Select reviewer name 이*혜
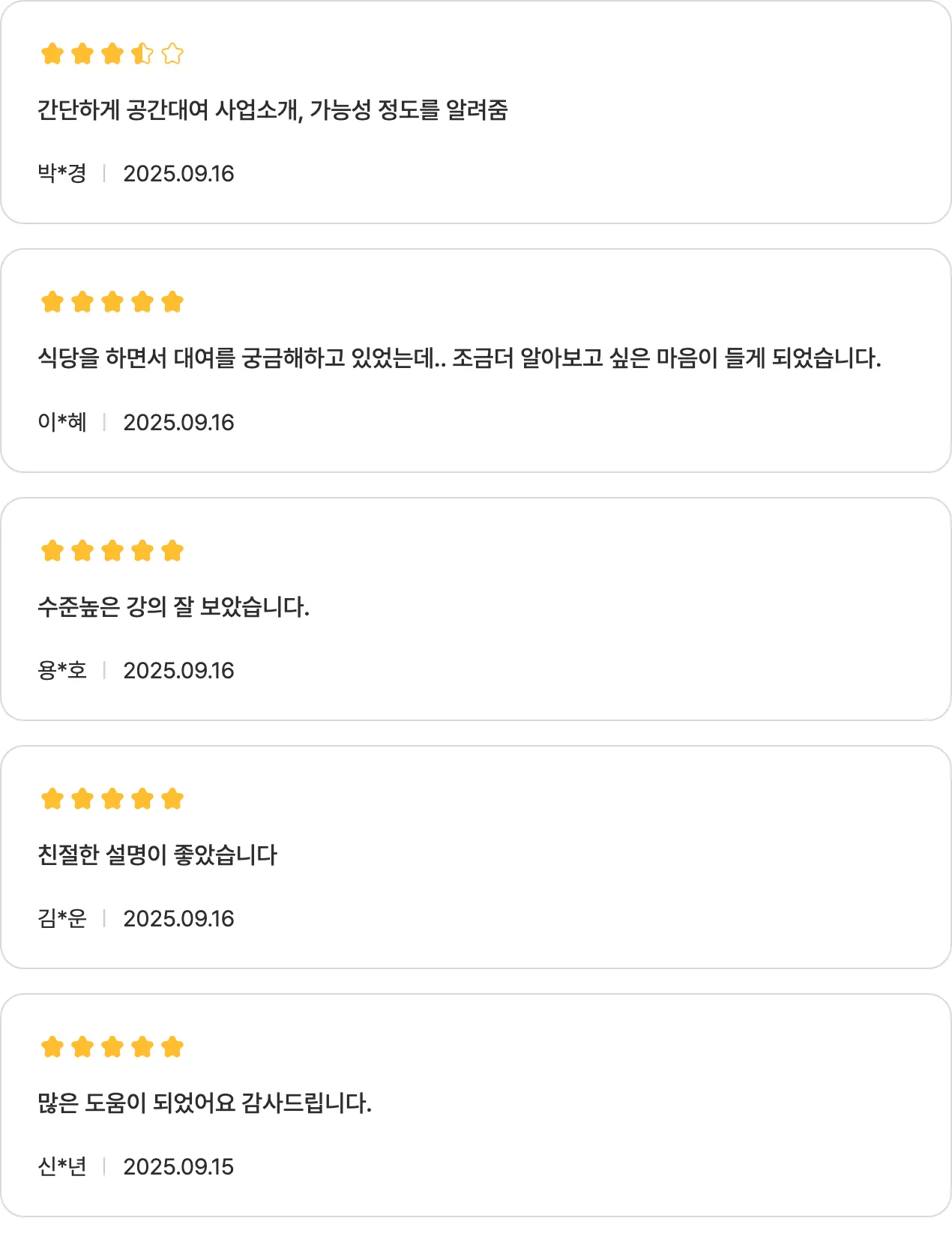 62,422
